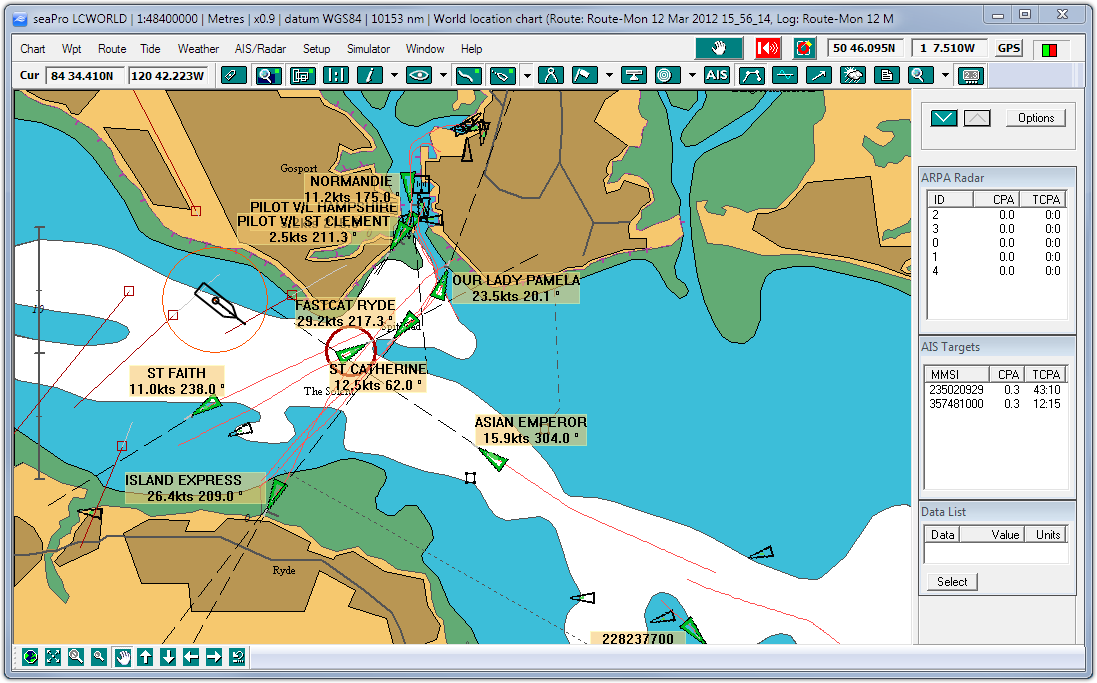
Task: Click the red man-overboard lifebuoy icon
Action: click(x=805, y=48)
